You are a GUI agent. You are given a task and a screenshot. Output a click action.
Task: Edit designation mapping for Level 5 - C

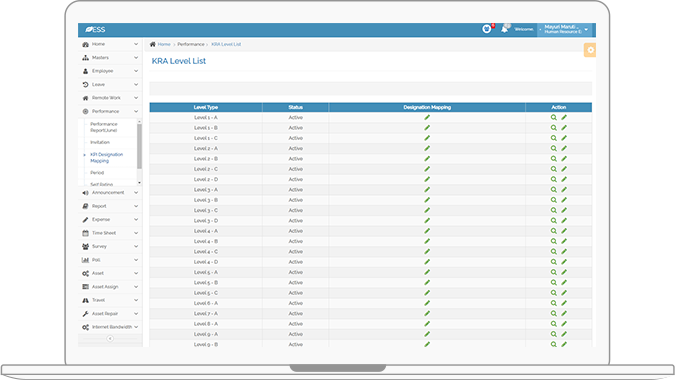click(x=427, y=293)
